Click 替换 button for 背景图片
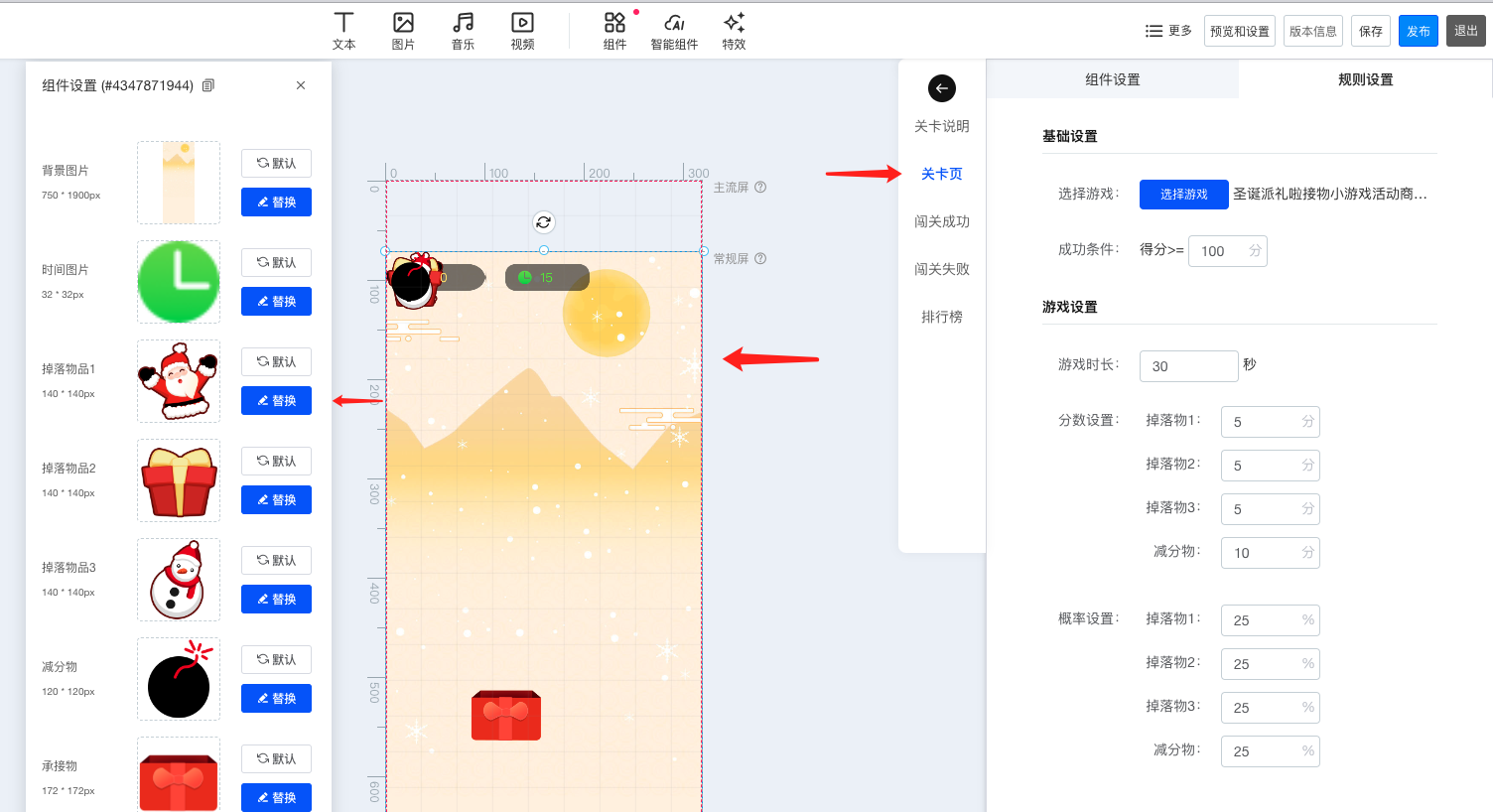Viewport: 1493px width, 812px height. click(x=276, y=203)
